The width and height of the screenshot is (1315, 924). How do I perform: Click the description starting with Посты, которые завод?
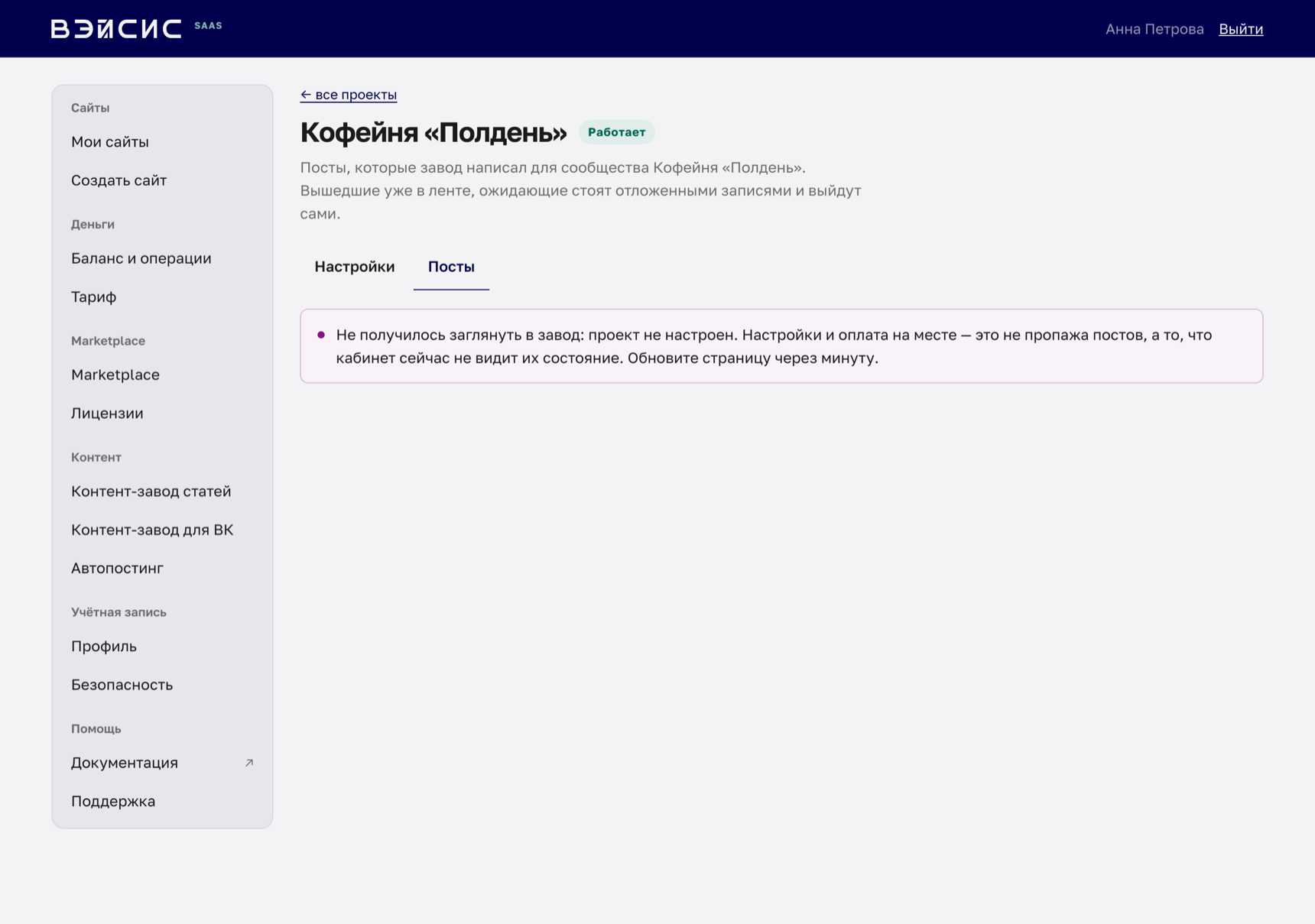pos(581,190)
